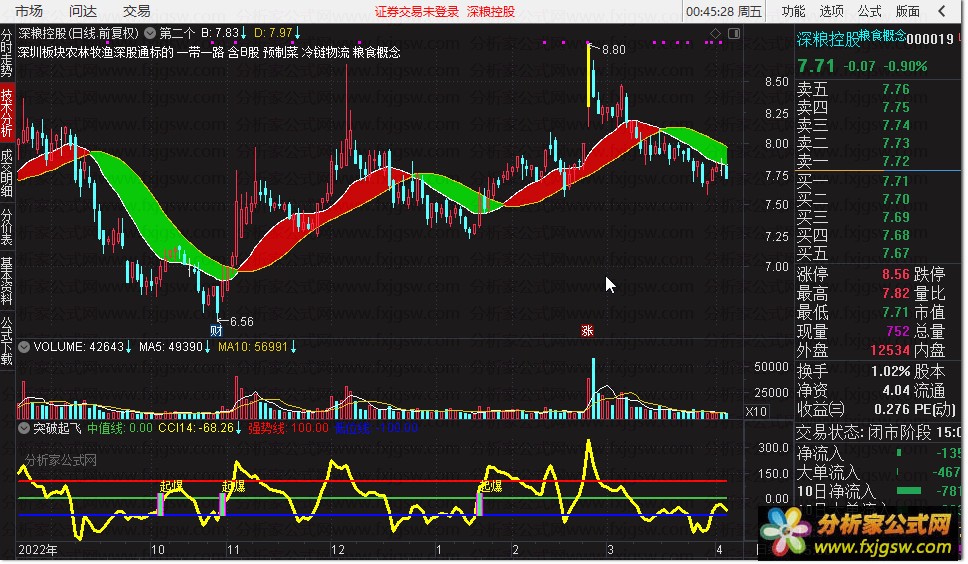Click the 起爆 signal before November
Viewport: 968px width, 564px height.
(233, 487)
